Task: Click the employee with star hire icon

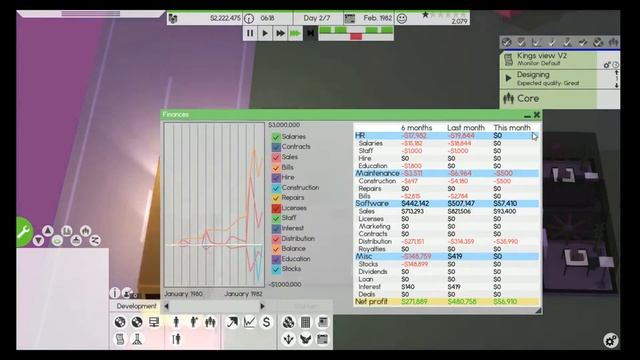Action: coord(193,322)
